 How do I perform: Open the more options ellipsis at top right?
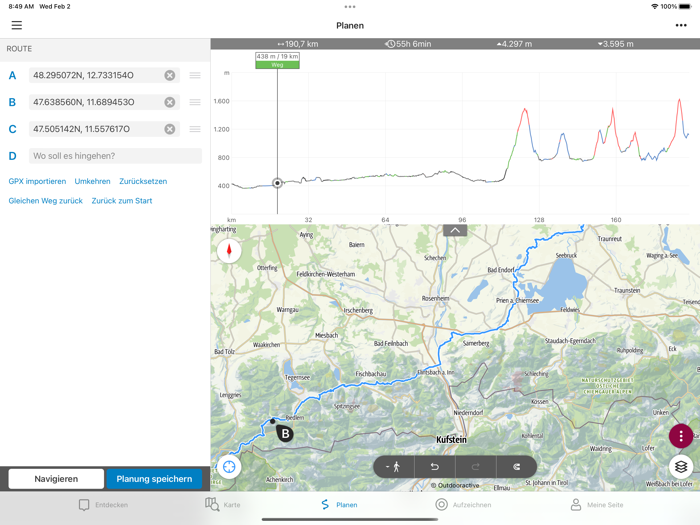coord(681,25)
